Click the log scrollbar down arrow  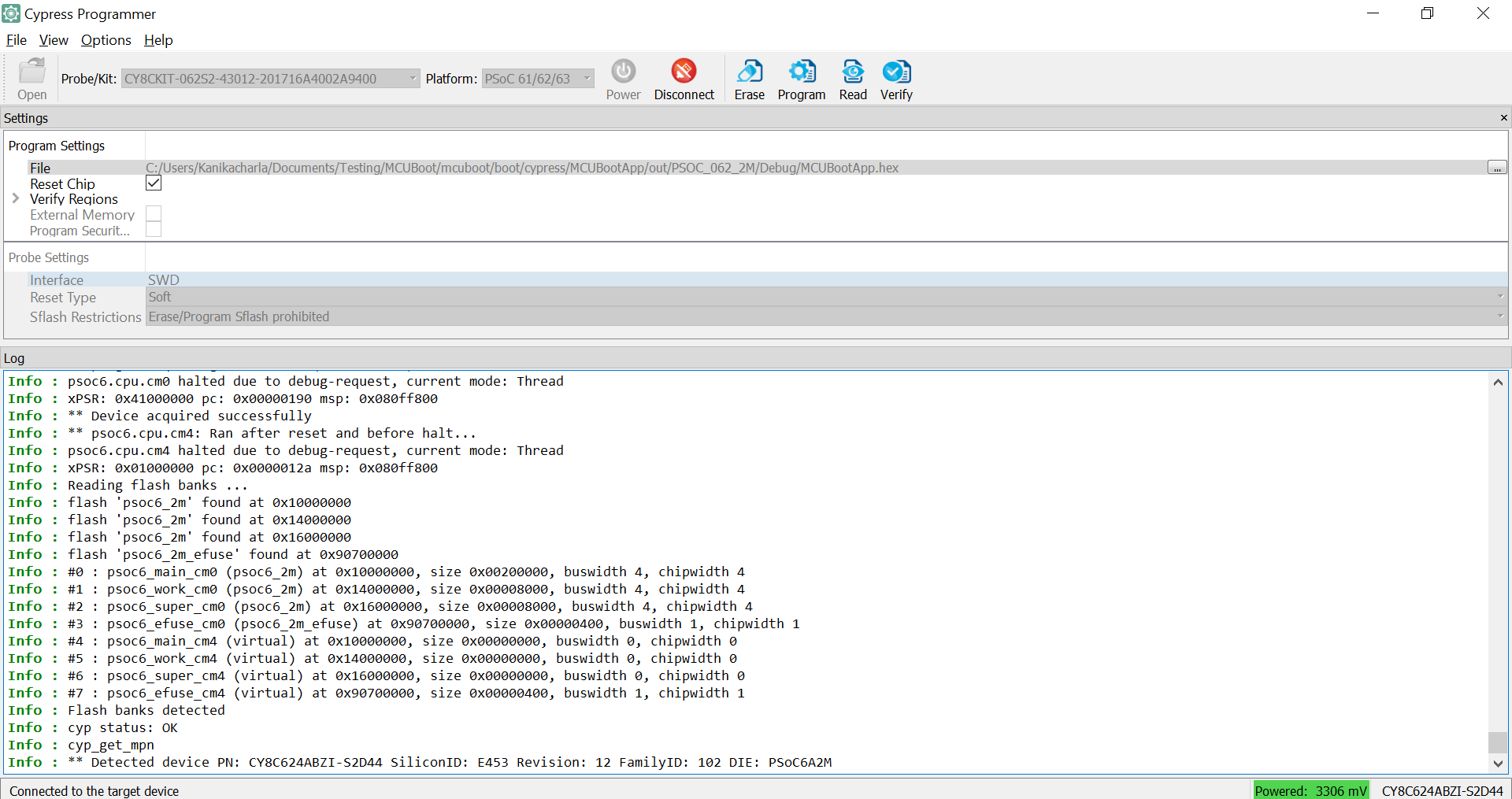tap(1498, 763)
